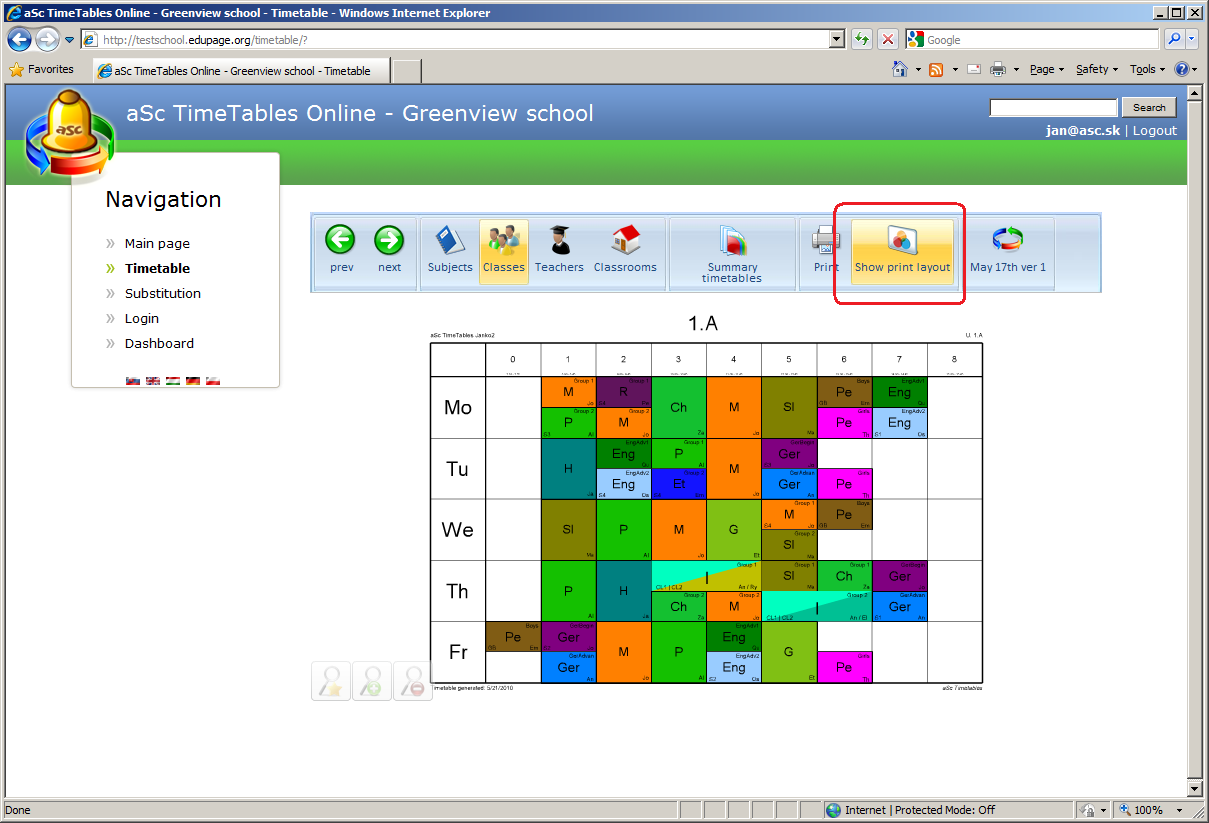Open Summary timetables
The height and width of the screenshot is (823, 1209).
pos(732,243)
